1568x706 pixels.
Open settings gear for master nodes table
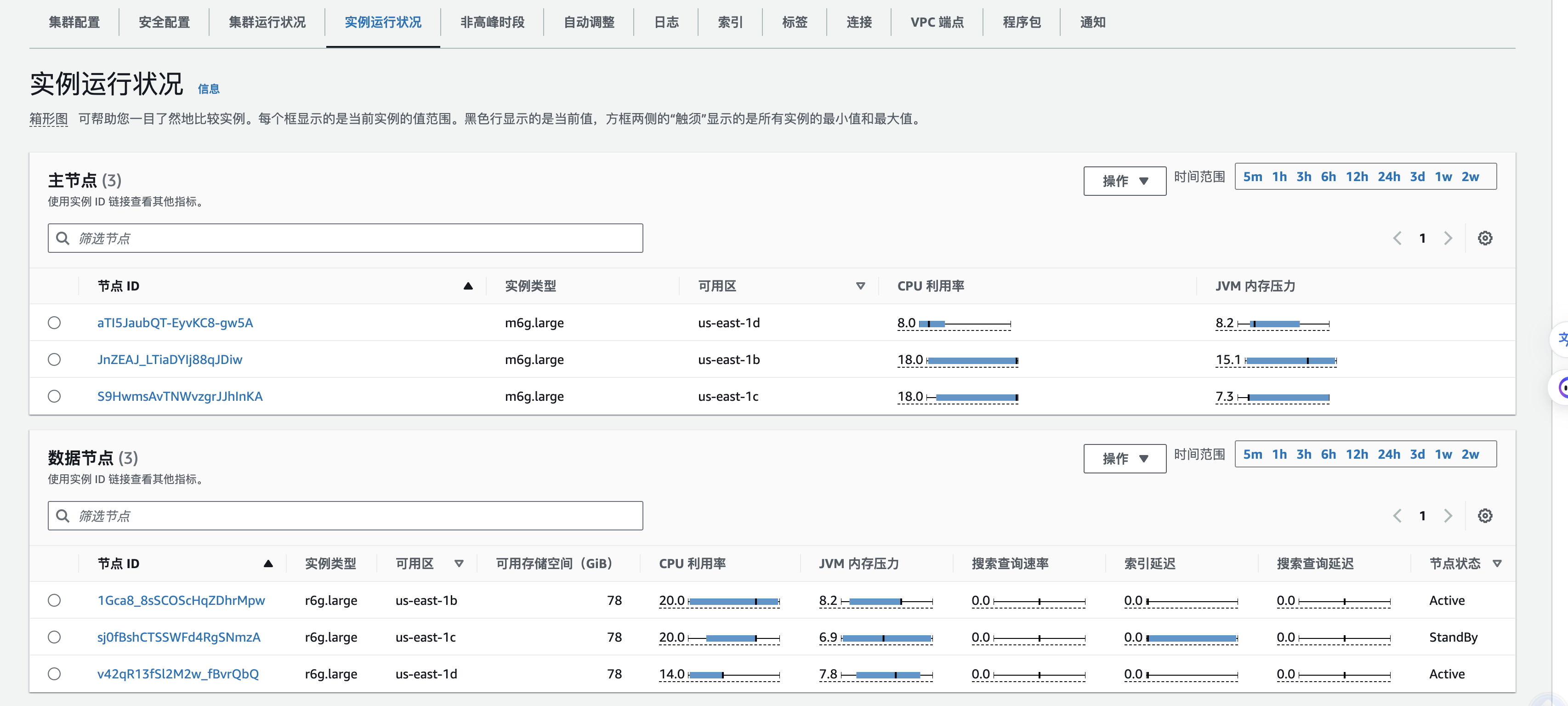(1485, 238)
